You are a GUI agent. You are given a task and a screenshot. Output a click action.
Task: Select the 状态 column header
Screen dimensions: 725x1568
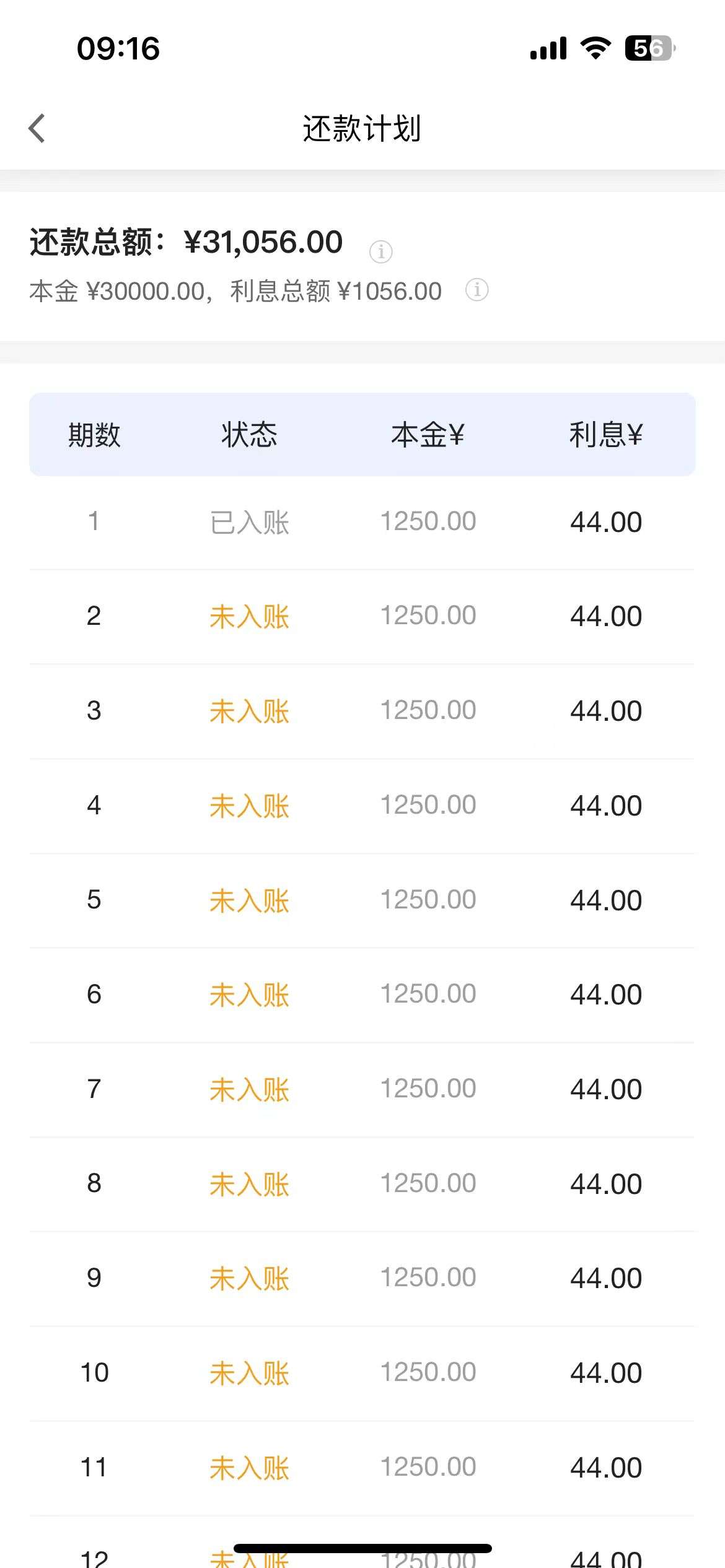[250, 434]
